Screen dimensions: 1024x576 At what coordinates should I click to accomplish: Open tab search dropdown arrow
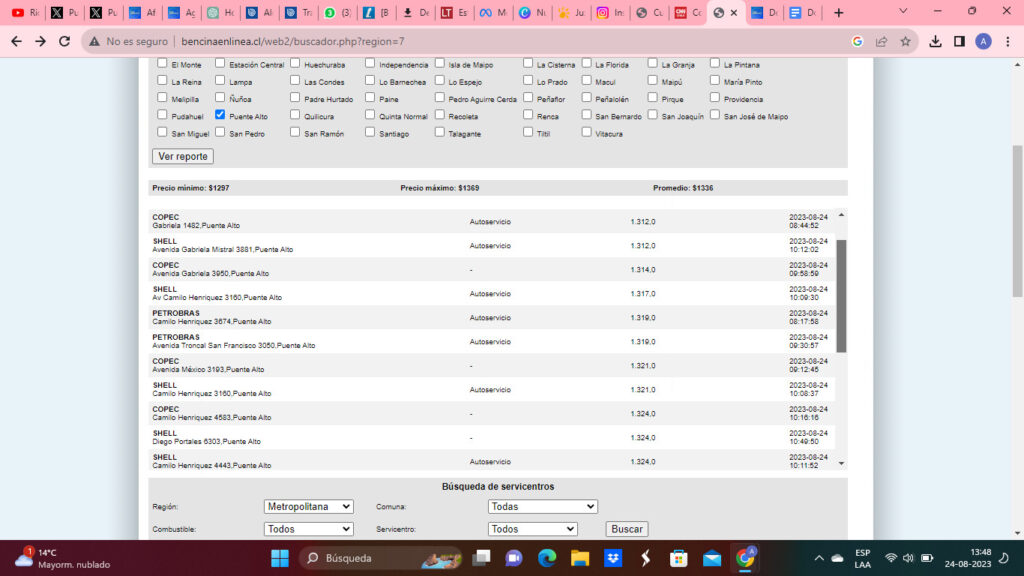[x=903, y=12]
